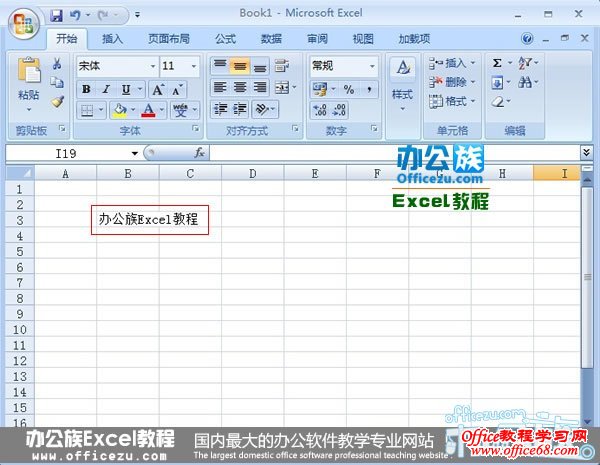Toggle bold formatting
Image resolution: width=600 pixels, height=465 pixels.
(86, 90)
